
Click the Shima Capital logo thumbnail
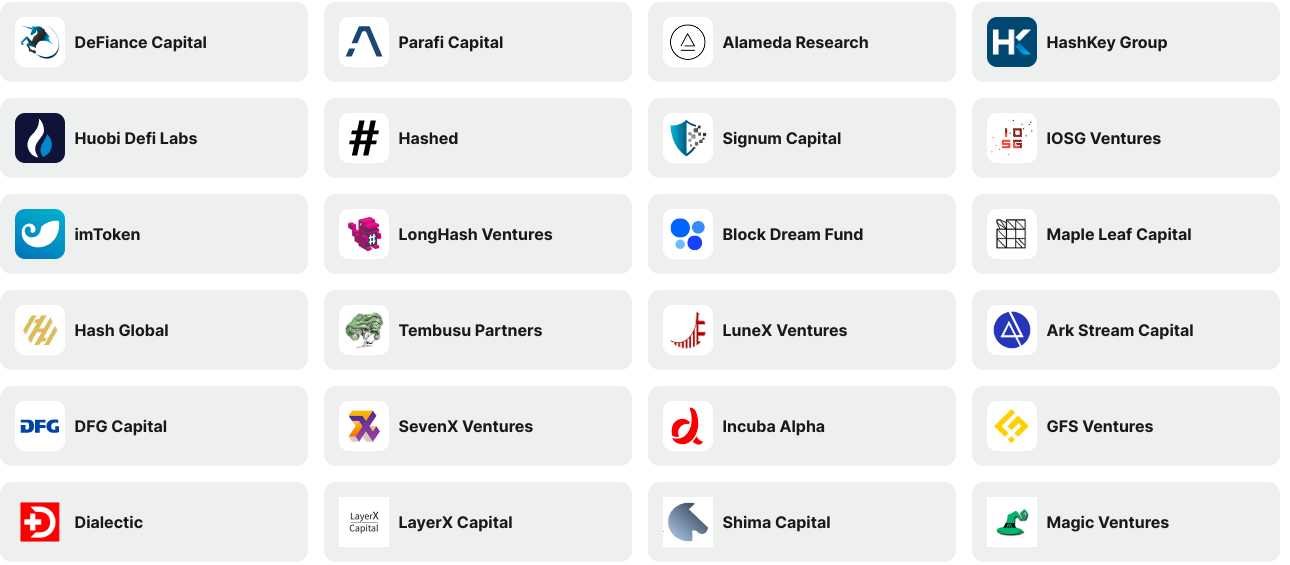(x=688, y=522)
